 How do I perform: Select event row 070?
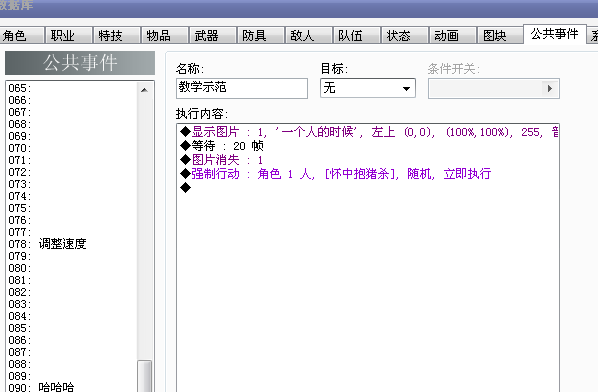[72, 148]
